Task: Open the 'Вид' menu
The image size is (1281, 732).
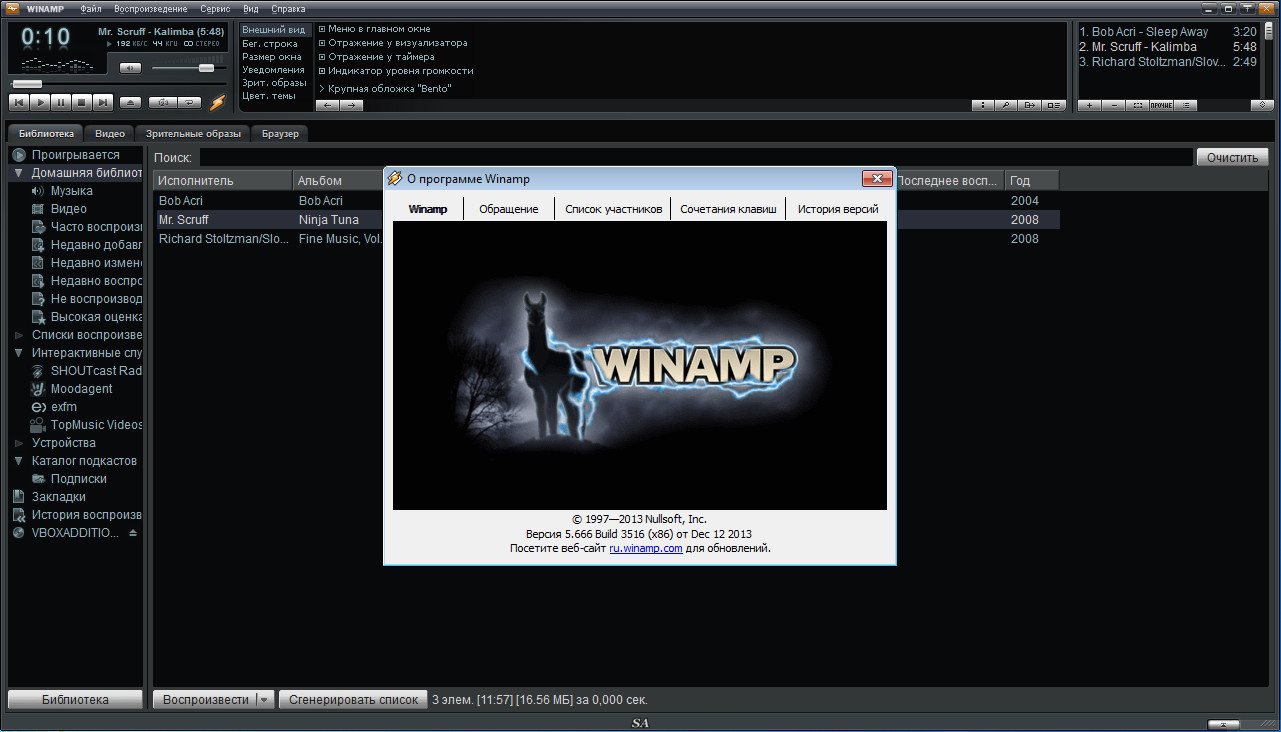Action: click(251, 8)
